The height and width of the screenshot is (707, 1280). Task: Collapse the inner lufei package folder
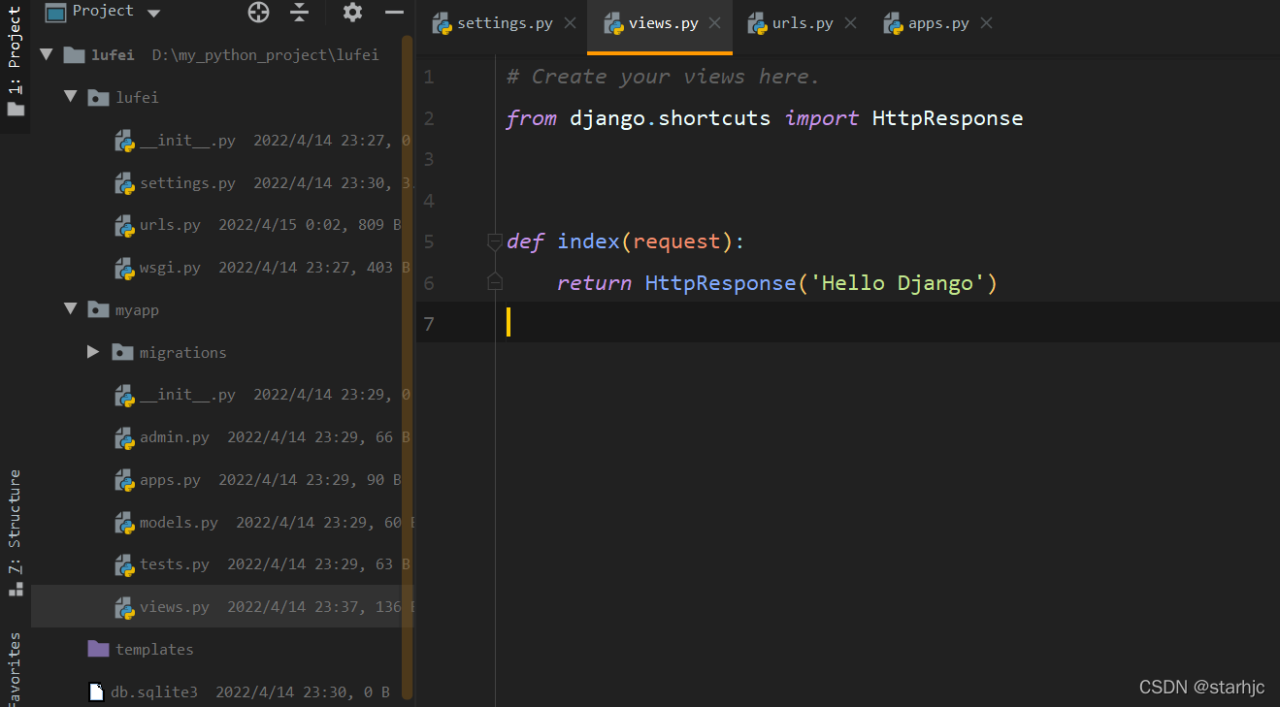click(x=70, y=97)
